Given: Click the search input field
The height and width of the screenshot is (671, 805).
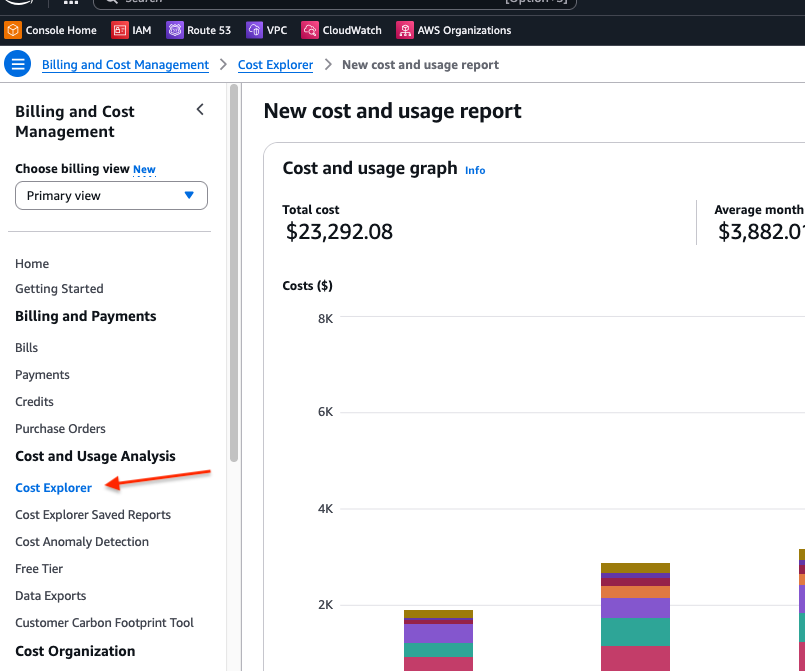Looking at the screenshot, I should click(x=335, y=3).
